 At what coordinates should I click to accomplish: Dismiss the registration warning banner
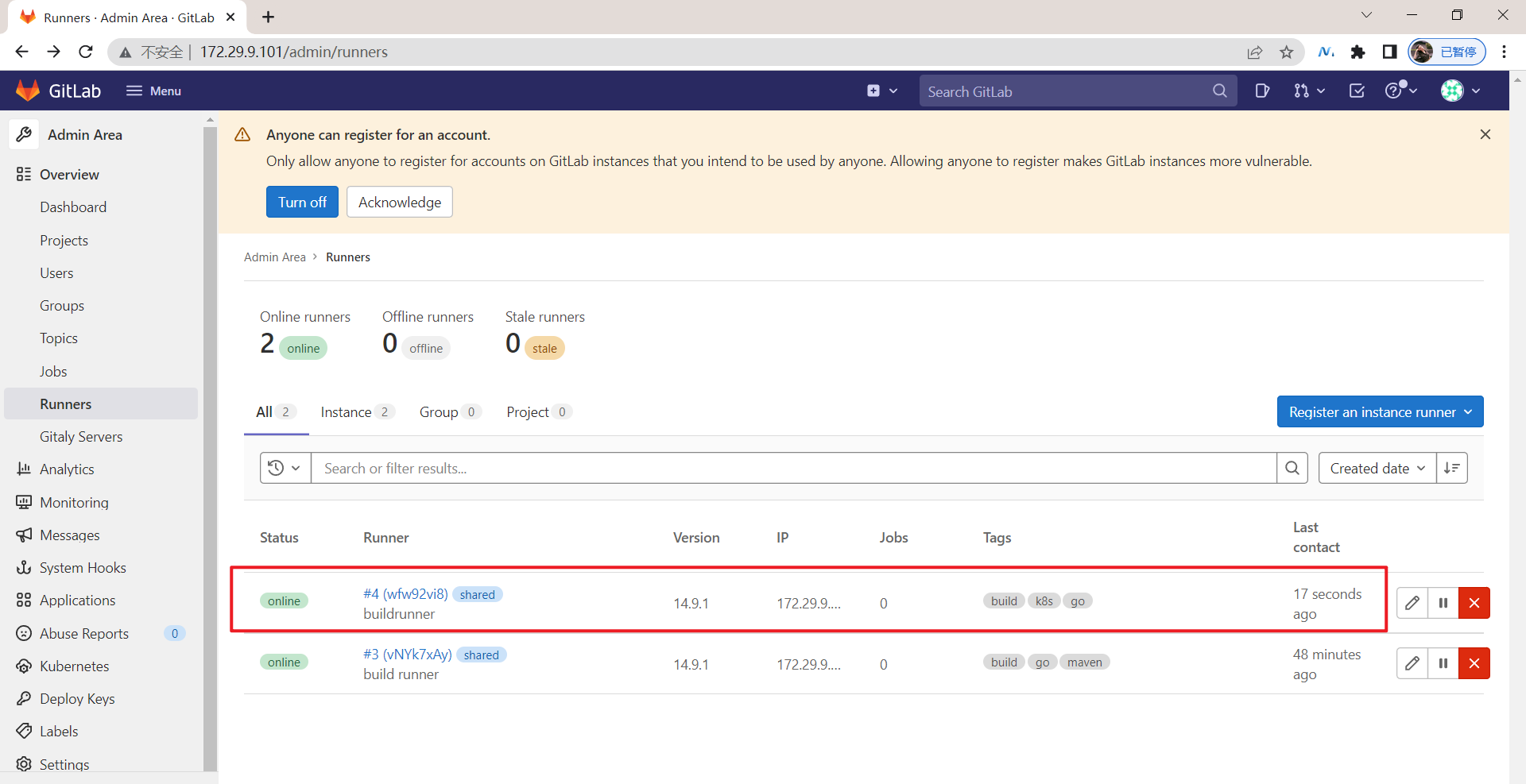1485,134
